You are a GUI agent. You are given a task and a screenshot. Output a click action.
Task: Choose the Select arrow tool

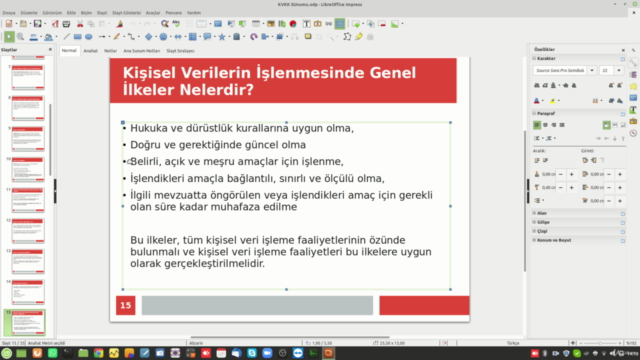click(x=9, y=37)
